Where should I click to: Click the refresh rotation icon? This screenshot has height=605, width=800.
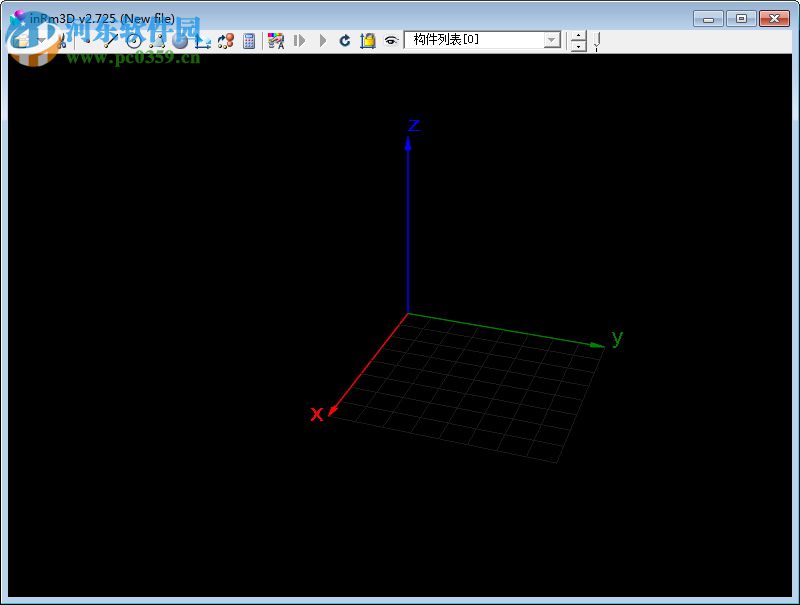click(x=345, y=42)
